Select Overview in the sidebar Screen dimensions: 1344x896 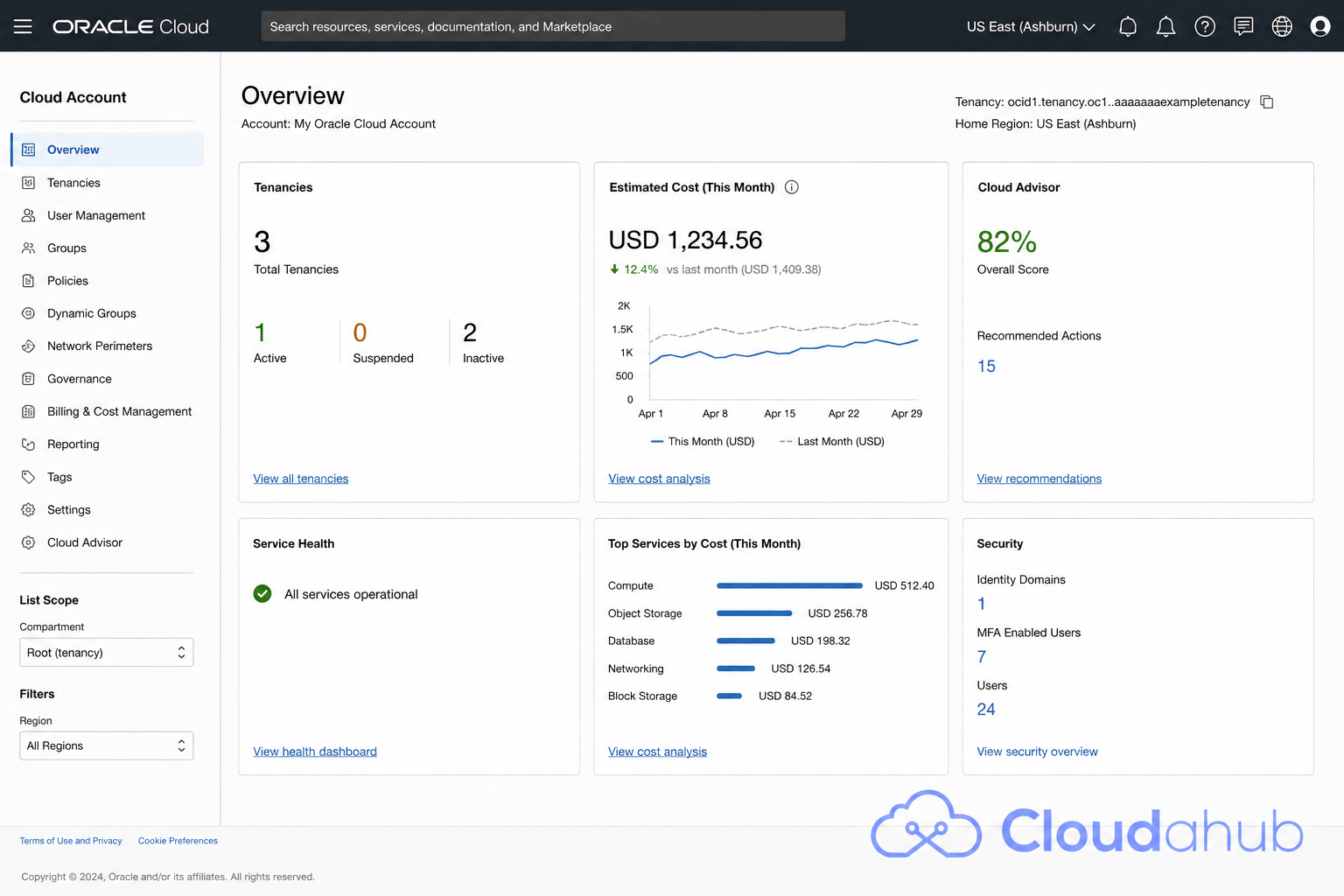(x=108, y=150)
